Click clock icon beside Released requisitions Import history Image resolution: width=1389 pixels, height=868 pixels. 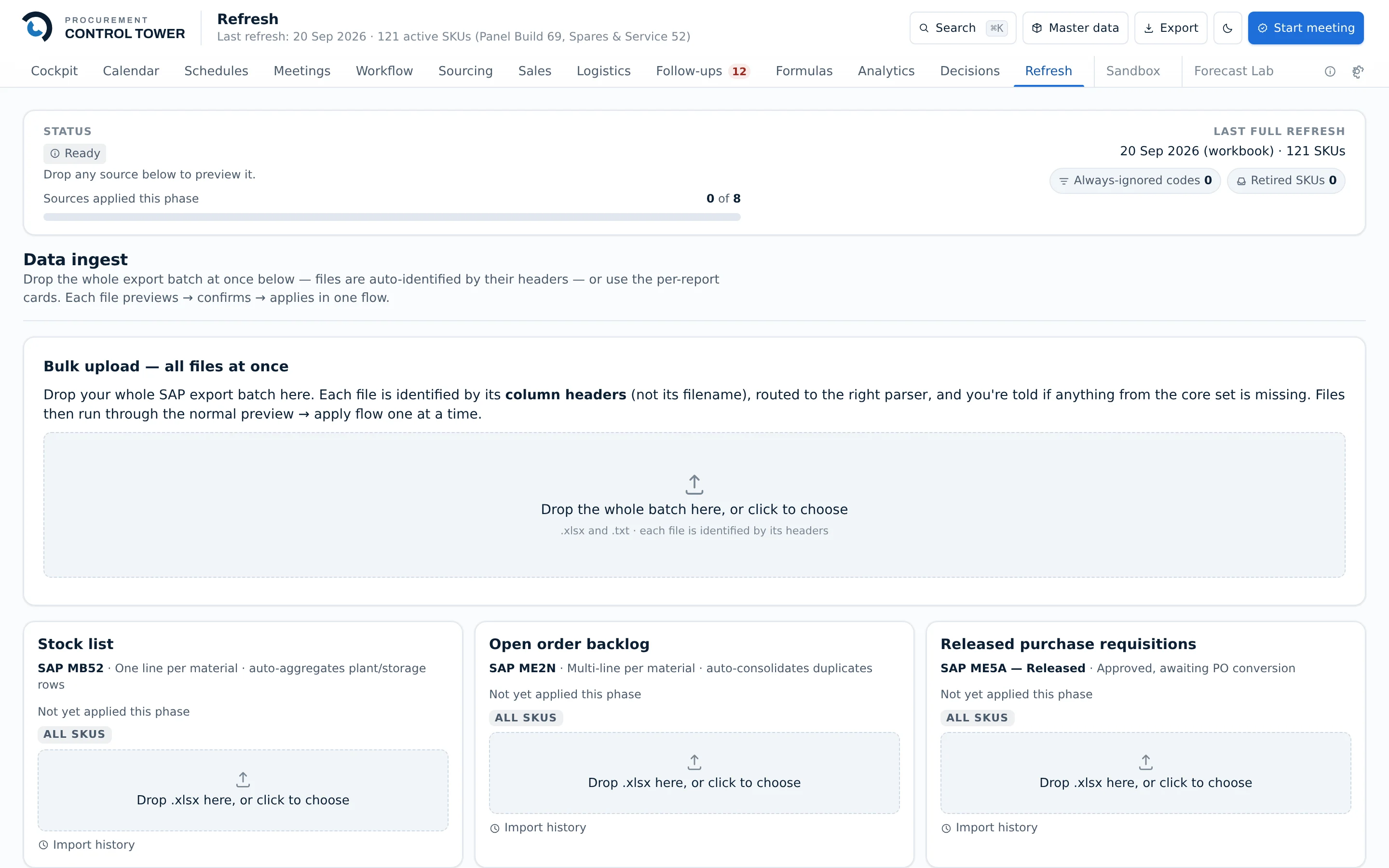click(946, 828)
